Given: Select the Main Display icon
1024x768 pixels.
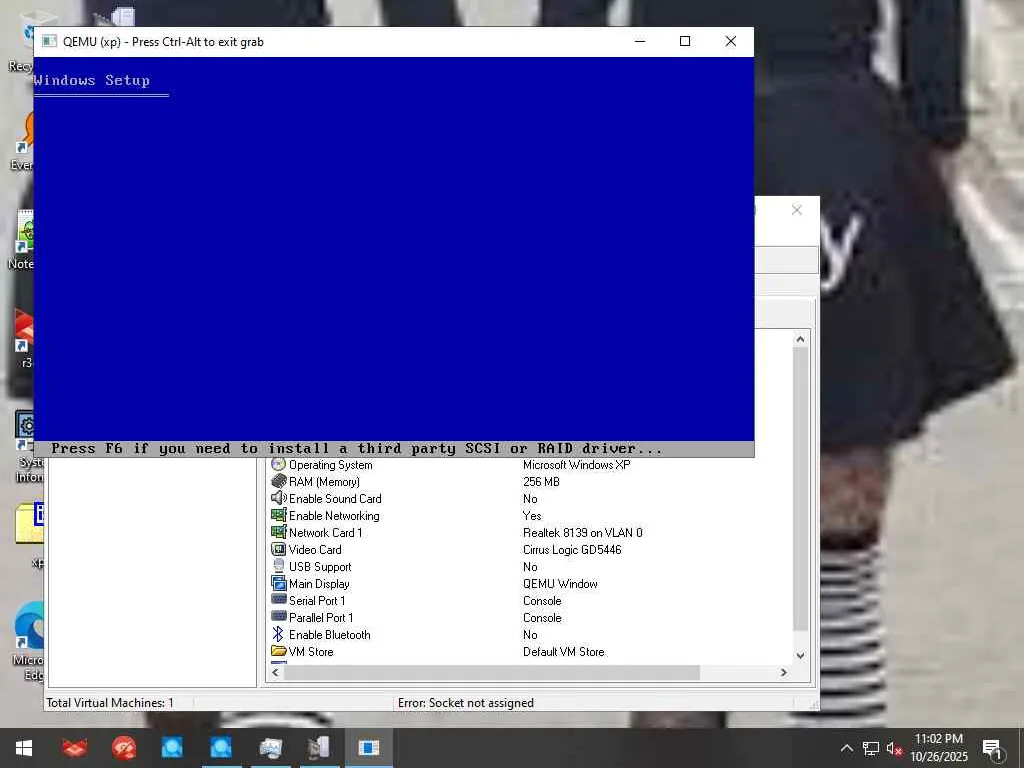Looking at the screenshot, I should coord(279,583).
